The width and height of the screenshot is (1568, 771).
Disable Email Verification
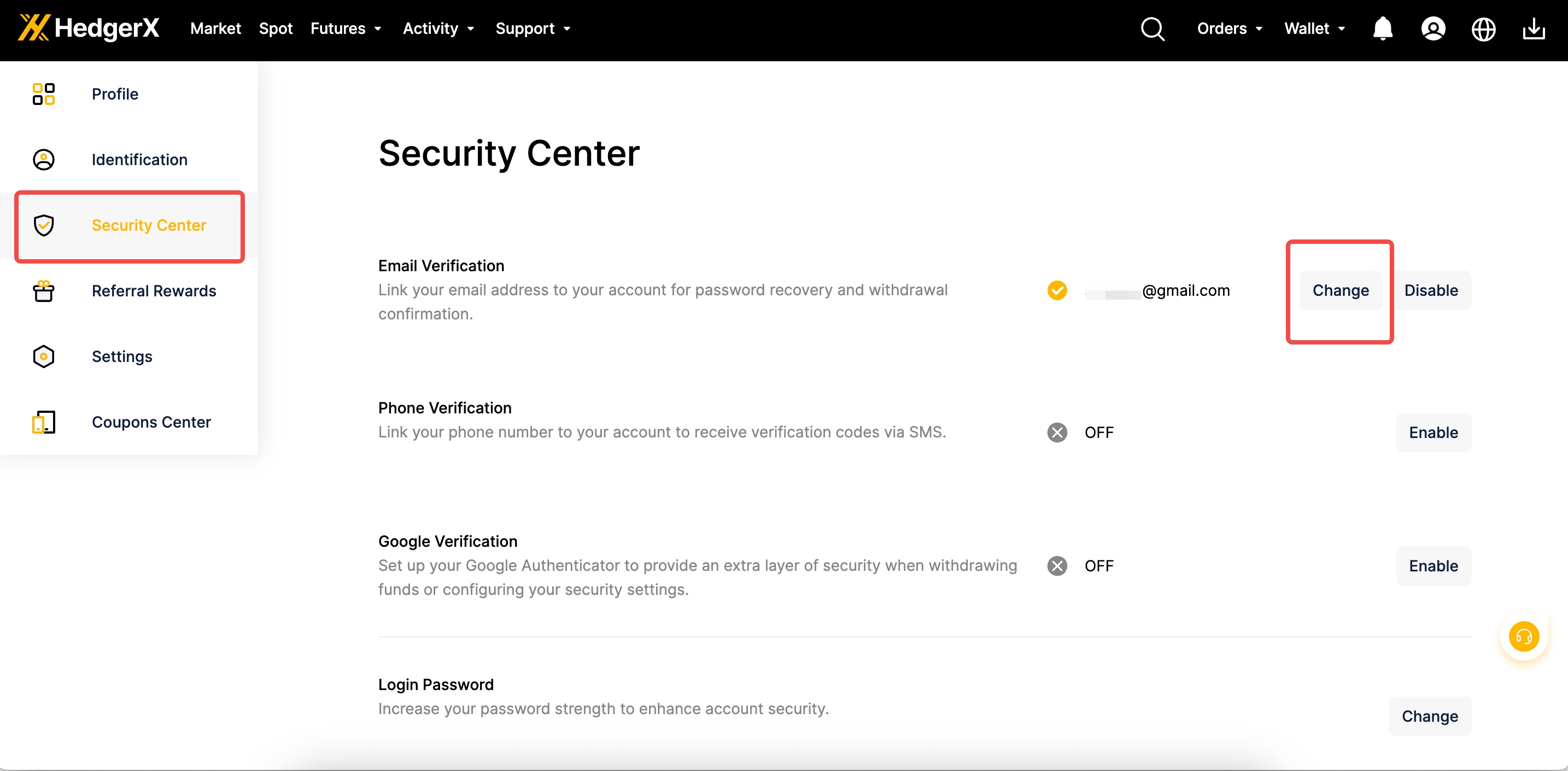point(1430,290)
